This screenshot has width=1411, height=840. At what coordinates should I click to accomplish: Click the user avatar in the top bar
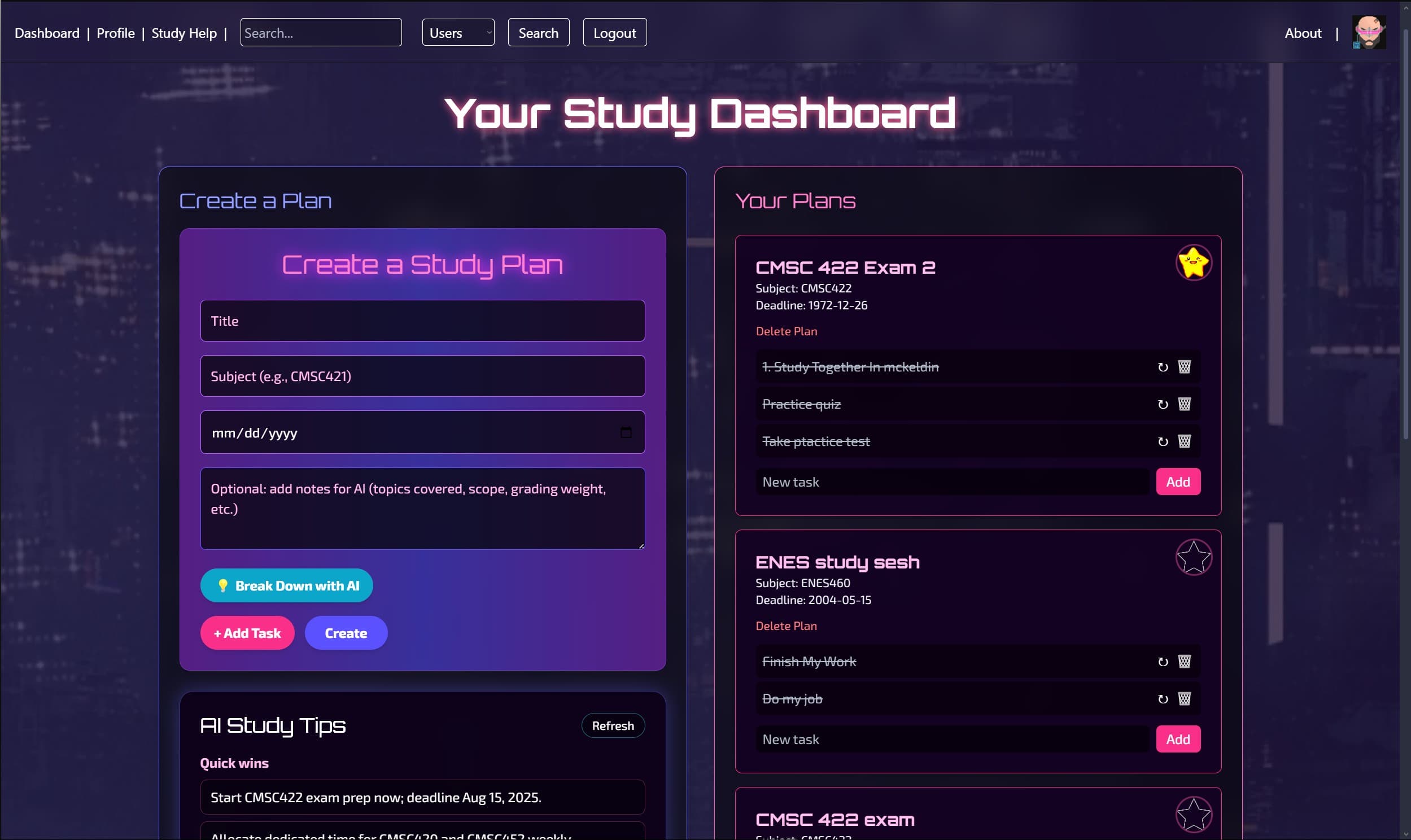click(x=1369, y=32)
